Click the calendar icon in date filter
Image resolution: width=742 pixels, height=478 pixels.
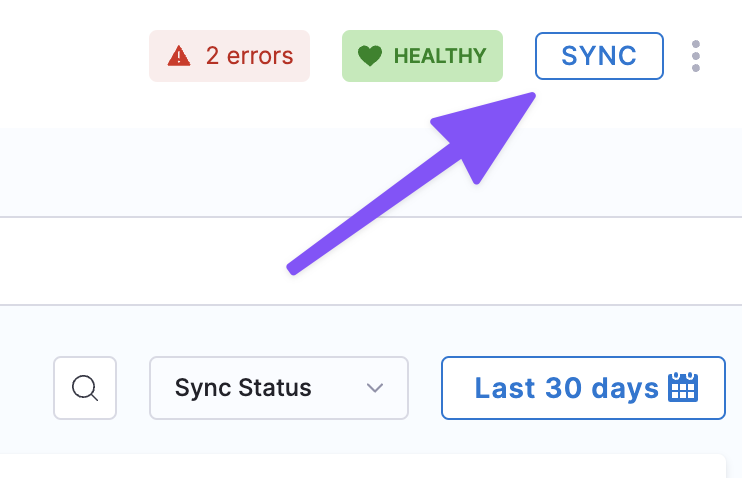pyautogui.click(x=683, y=387)
